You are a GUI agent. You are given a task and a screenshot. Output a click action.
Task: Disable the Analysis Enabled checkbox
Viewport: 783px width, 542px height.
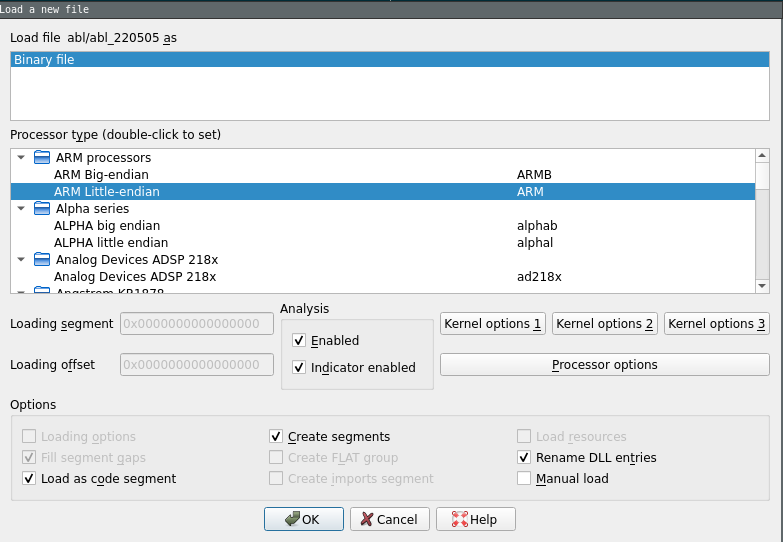coord(299,341)
